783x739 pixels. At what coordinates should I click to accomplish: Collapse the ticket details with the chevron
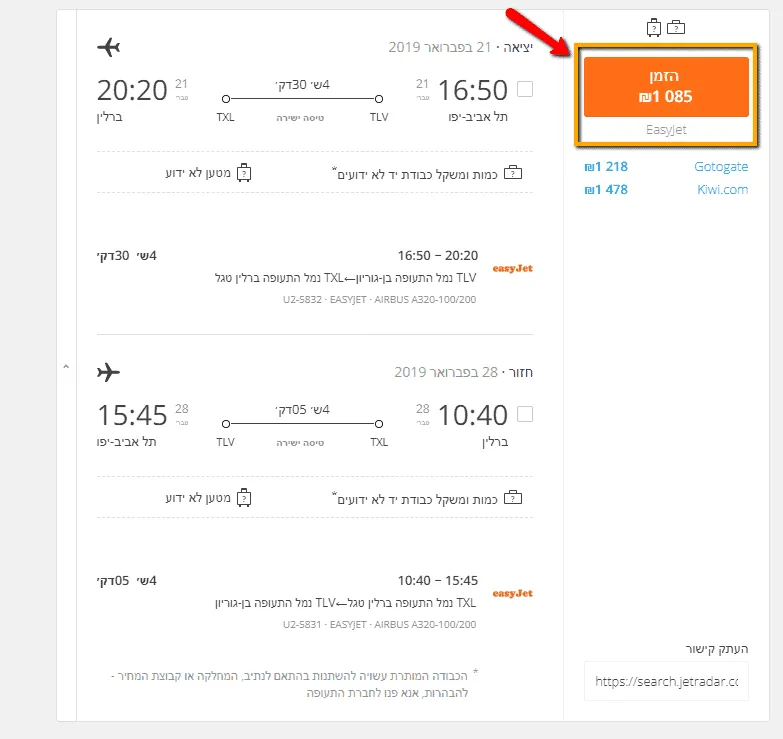(66, 368)
